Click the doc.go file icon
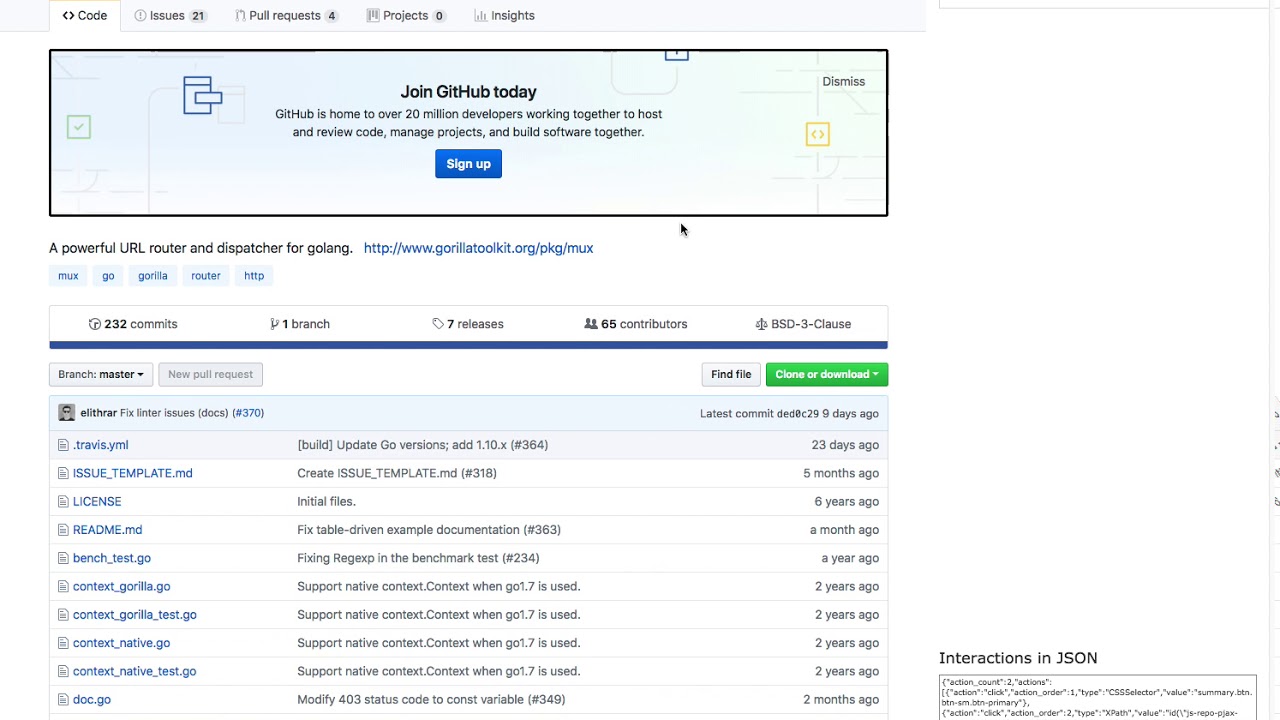 (63, 700)
